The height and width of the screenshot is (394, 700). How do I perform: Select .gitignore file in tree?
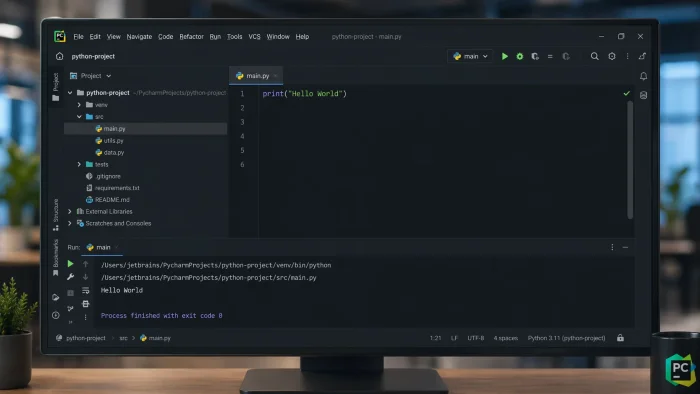coord(103,176)
